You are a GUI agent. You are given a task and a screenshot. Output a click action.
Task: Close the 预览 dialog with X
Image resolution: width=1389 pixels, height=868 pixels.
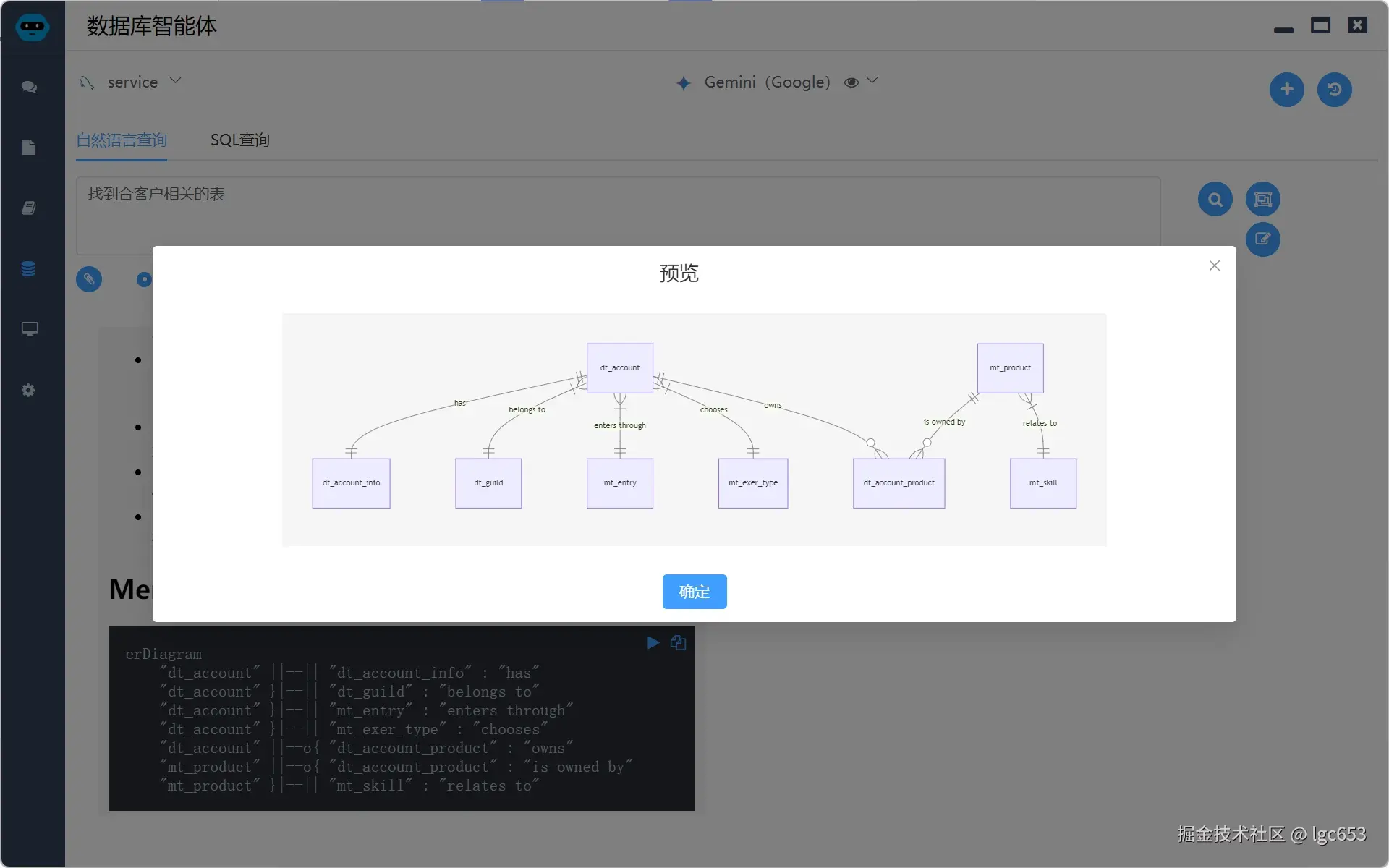1214,265
